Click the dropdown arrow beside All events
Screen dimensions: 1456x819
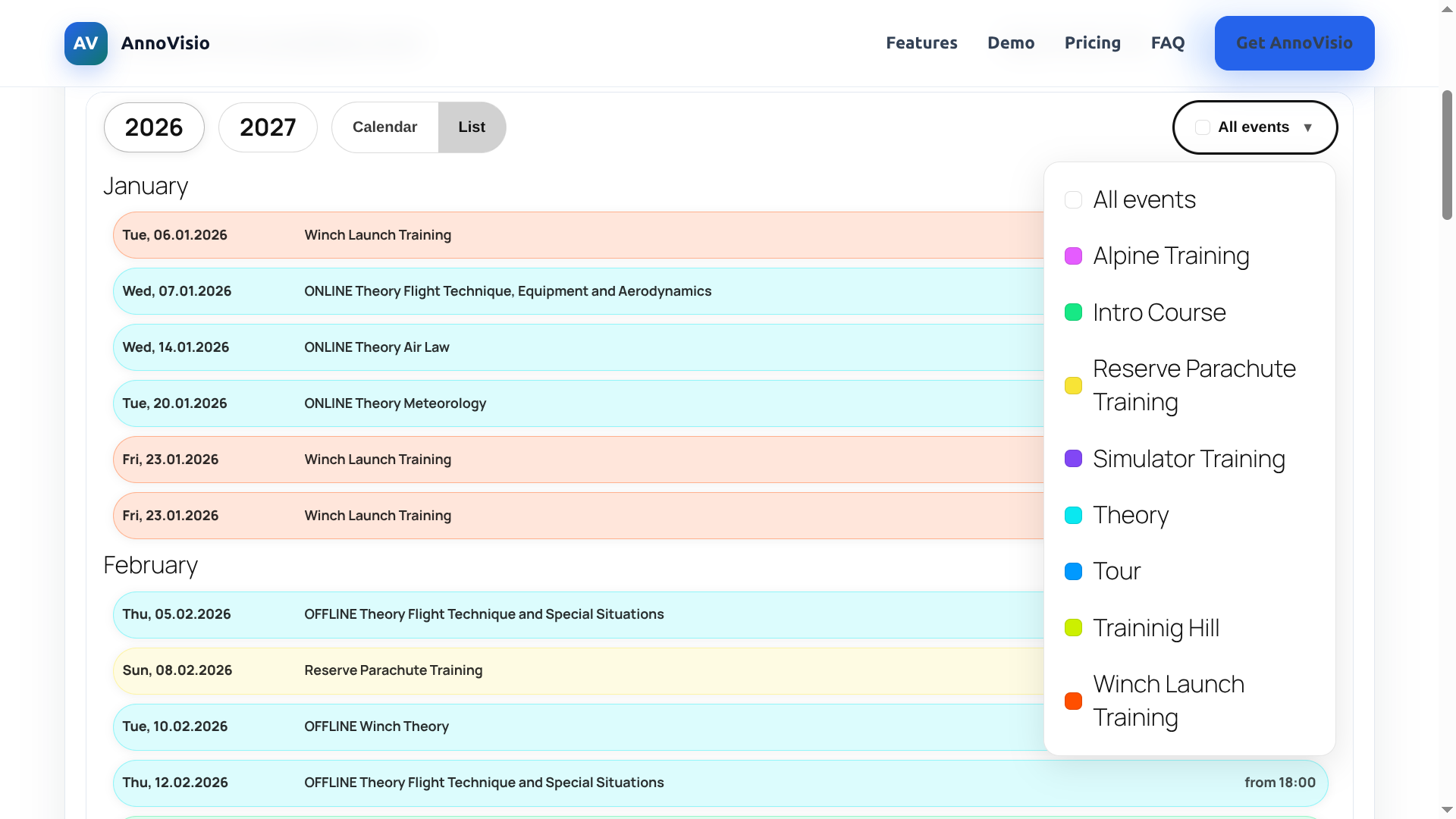point(1307,127)
